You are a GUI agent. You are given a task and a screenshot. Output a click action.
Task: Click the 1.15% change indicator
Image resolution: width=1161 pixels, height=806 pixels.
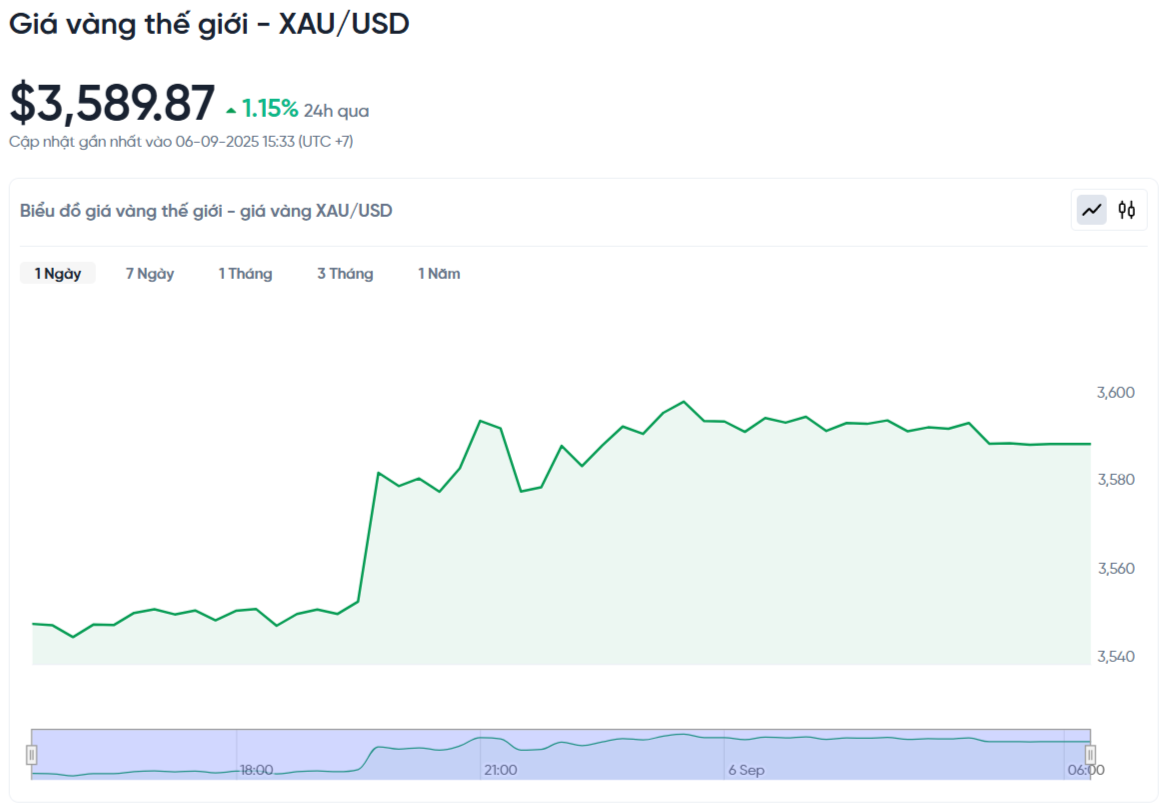point(270,109)
